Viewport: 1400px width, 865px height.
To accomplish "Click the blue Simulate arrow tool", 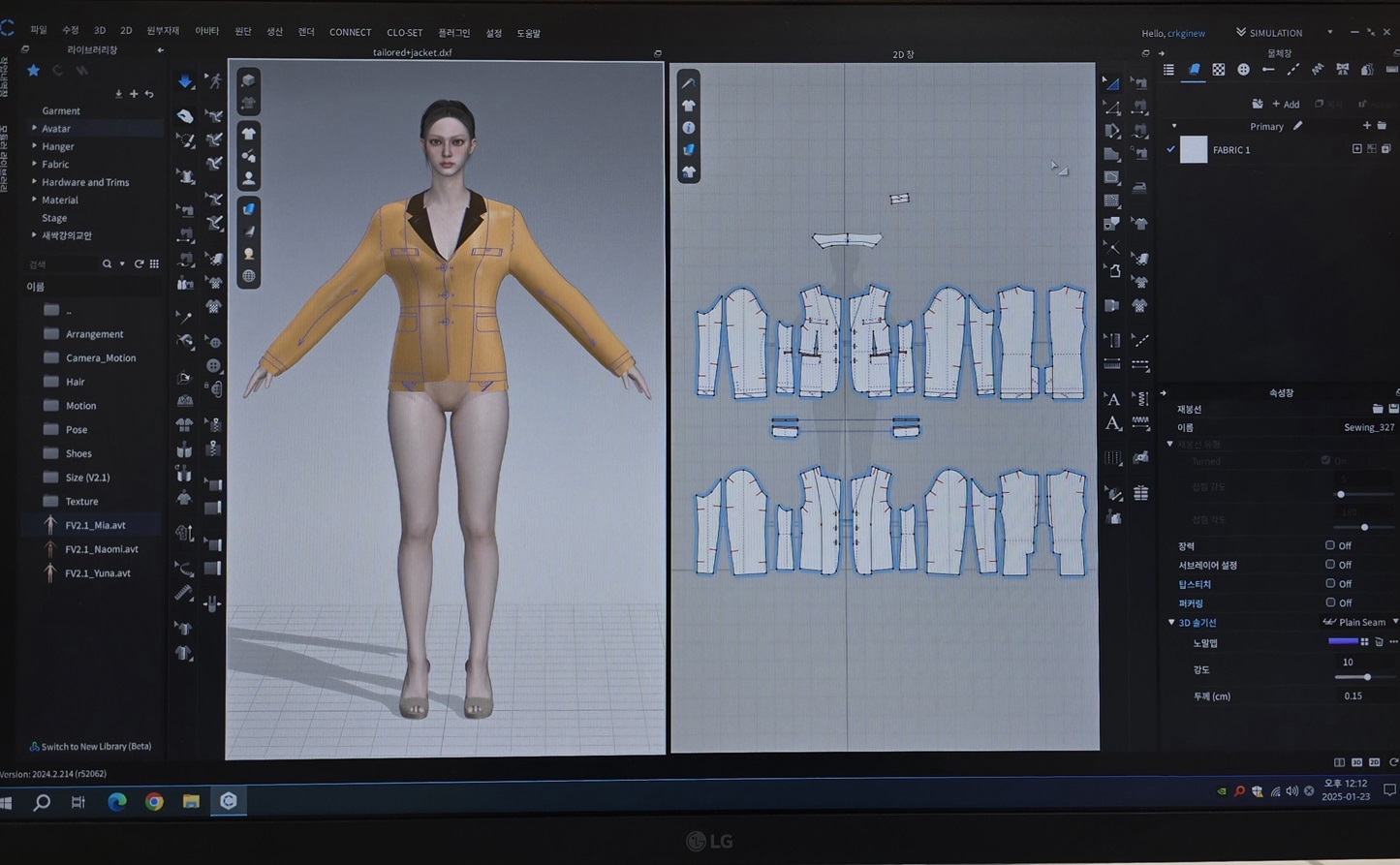I will pos(184,82).
